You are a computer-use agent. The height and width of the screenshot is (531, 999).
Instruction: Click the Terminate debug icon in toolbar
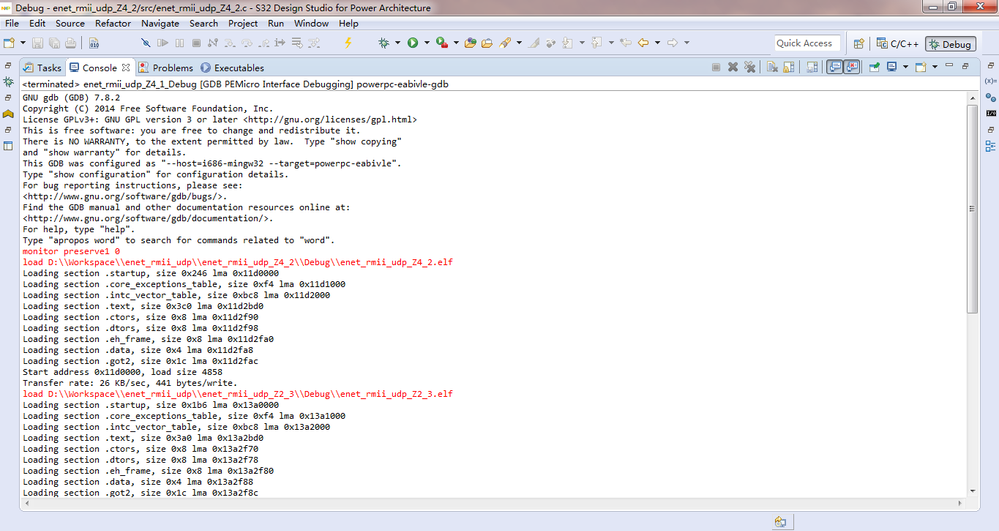196,43
